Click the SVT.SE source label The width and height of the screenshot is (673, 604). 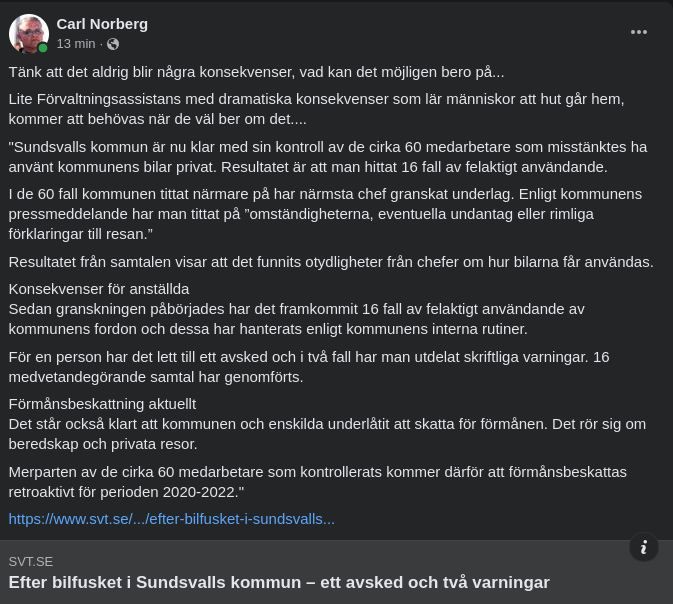[31, 561]
